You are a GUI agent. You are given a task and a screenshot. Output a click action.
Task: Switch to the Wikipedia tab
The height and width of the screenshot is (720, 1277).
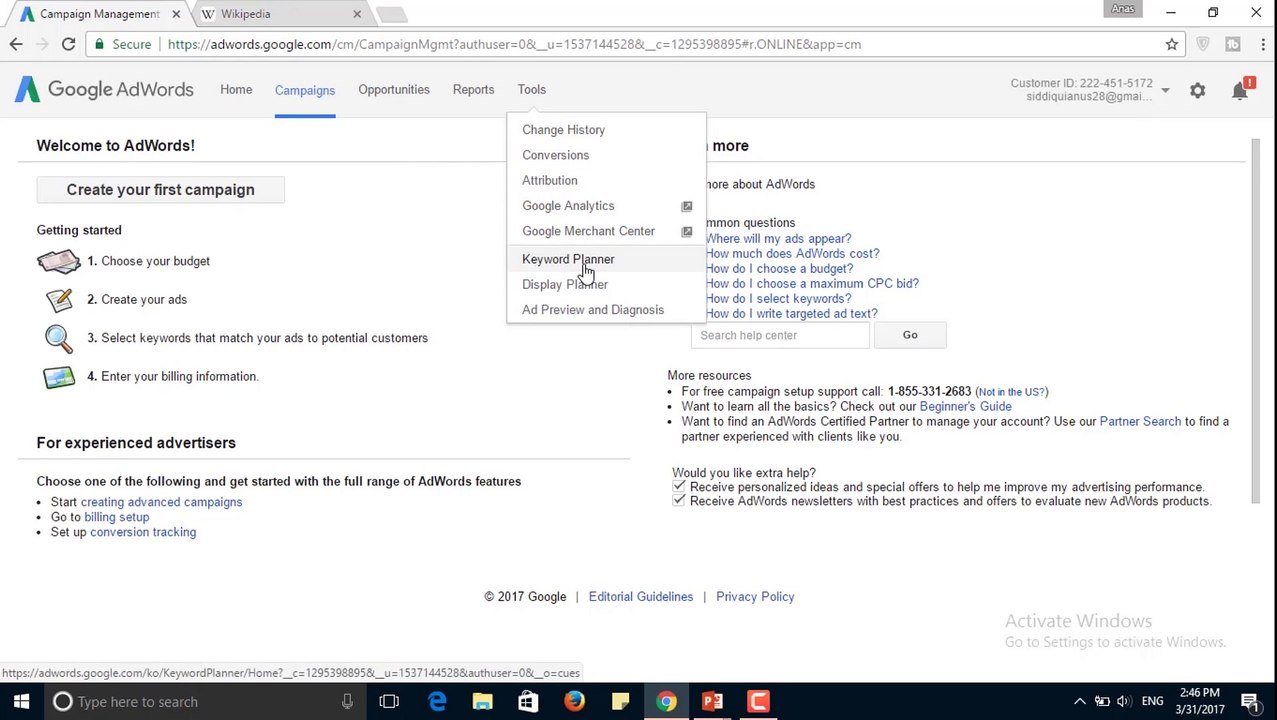[x=280, y=14]
